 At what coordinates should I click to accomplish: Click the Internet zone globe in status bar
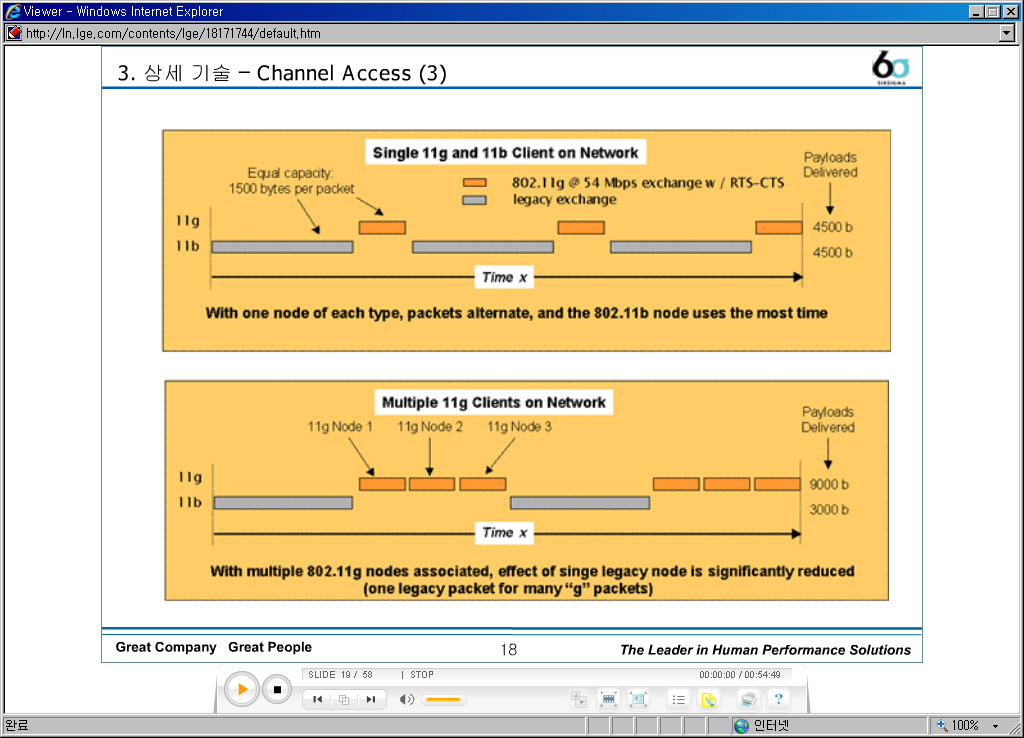click(x=741, y=726)
